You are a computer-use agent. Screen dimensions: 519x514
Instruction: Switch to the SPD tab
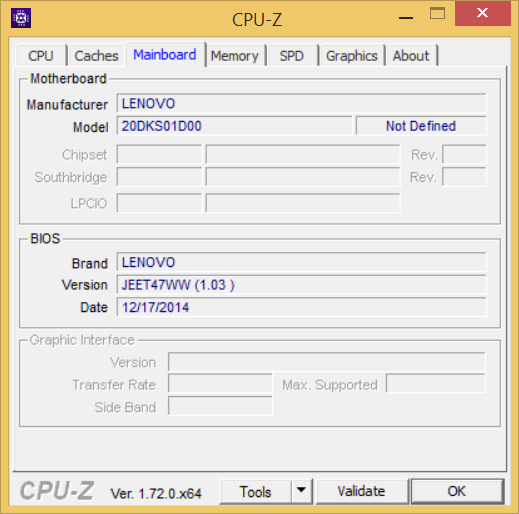pyautogui.click(x=292, y=56)
